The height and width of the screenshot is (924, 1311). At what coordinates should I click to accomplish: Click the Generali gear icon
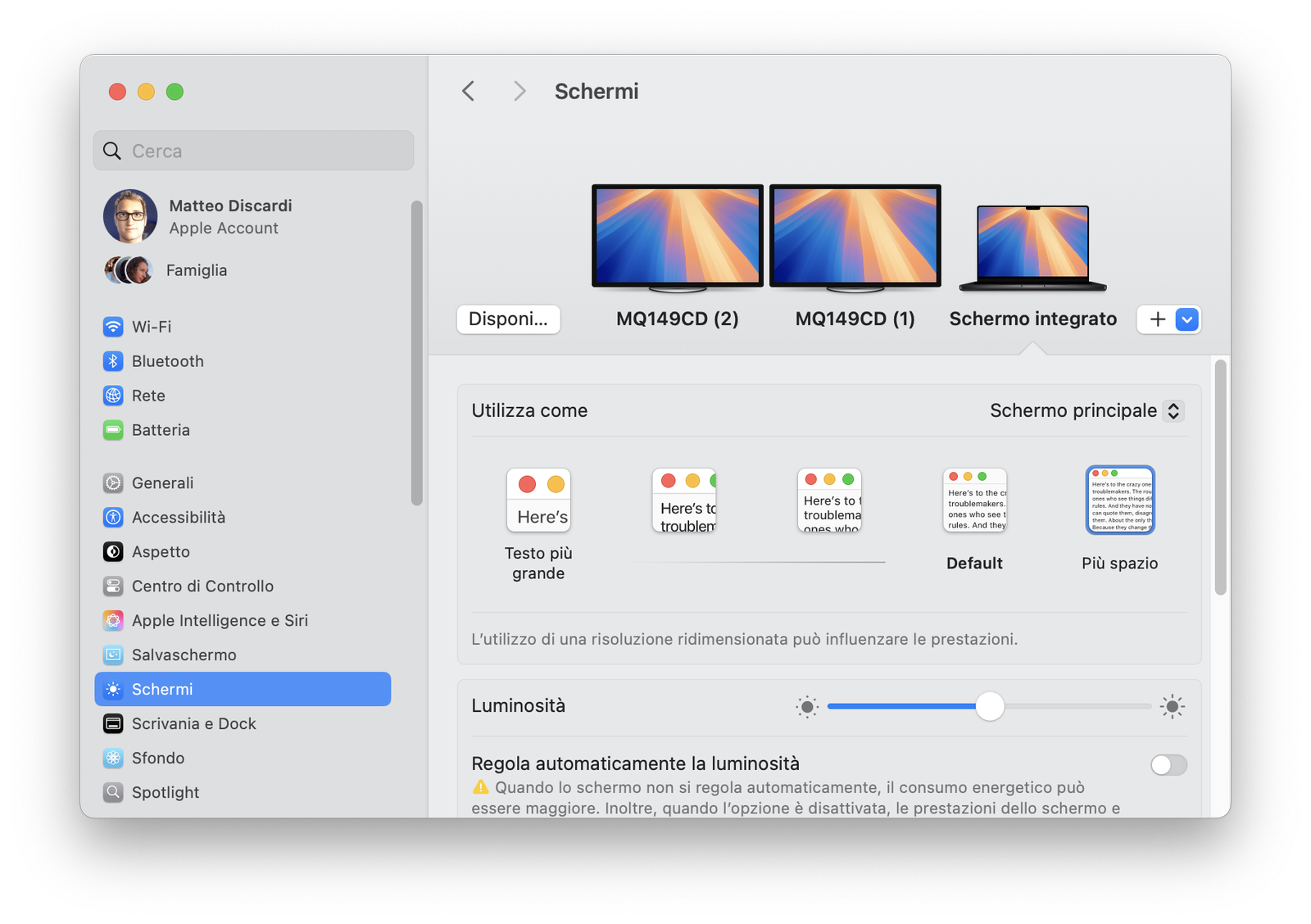(113, 483)
